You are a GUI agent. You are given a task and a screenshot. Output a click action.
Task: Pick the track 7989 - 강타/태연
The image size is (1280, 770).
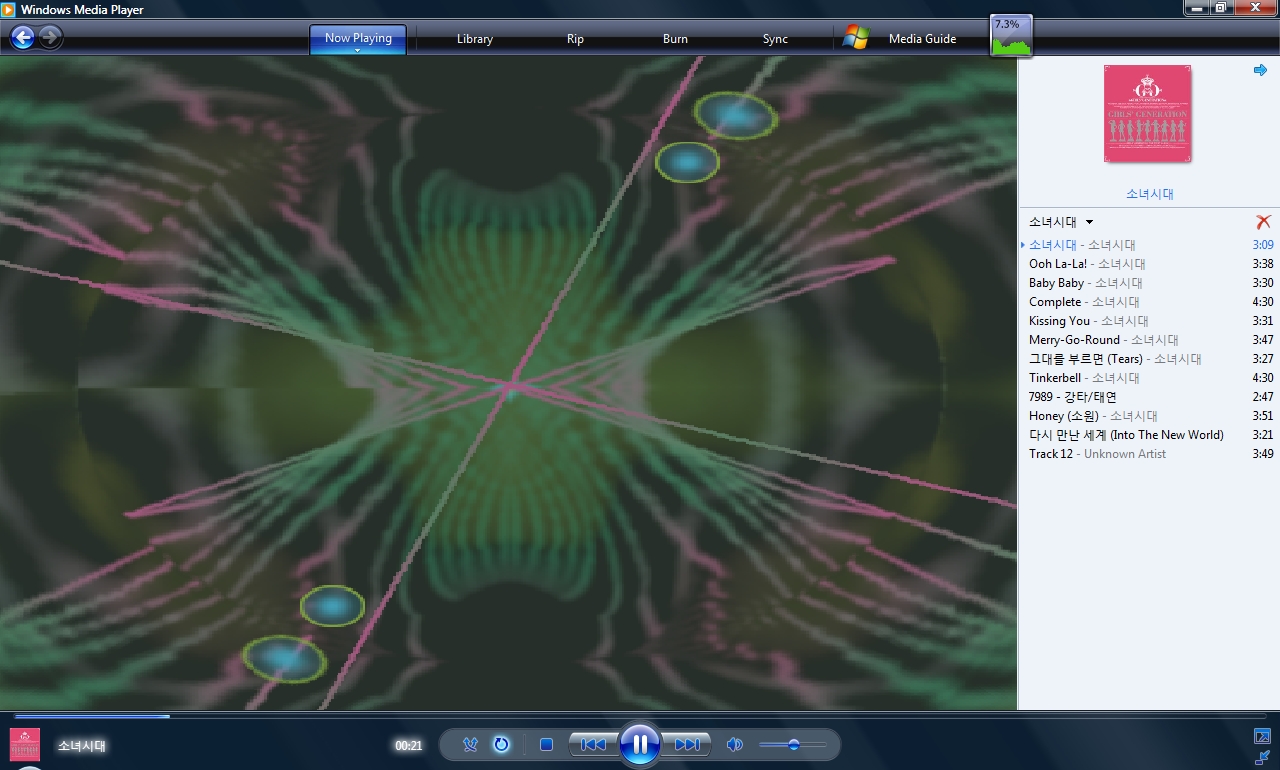(1148, 397)
